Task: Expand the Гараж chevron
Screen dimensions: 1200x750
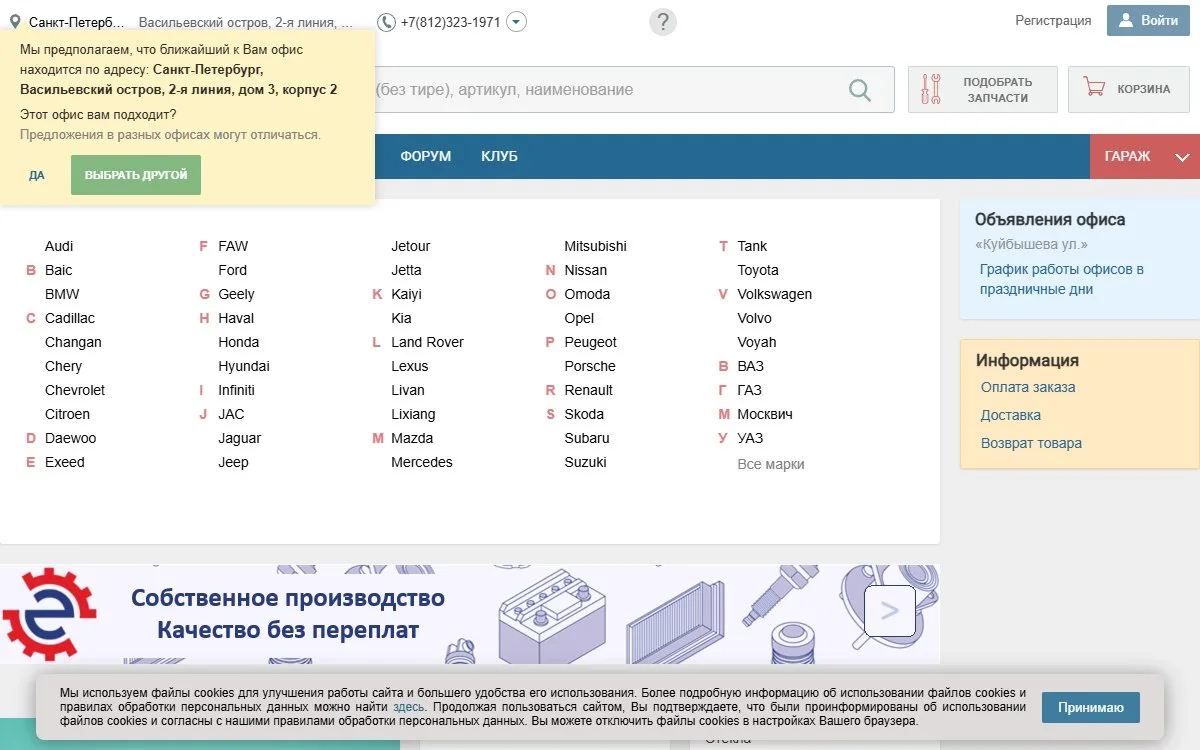Action: [x=1182, y=157]
